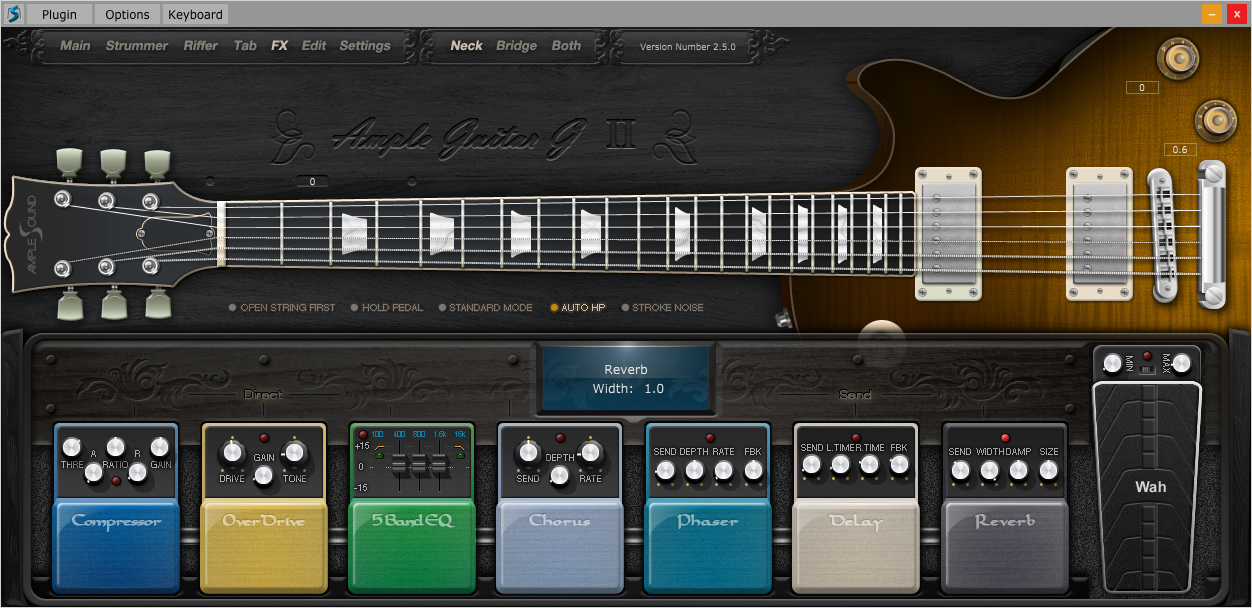The height and width of the screenshot is (608, 1252).
Task: Click the guitar's upper volume knob
Action: click(x=1178, y=59)
